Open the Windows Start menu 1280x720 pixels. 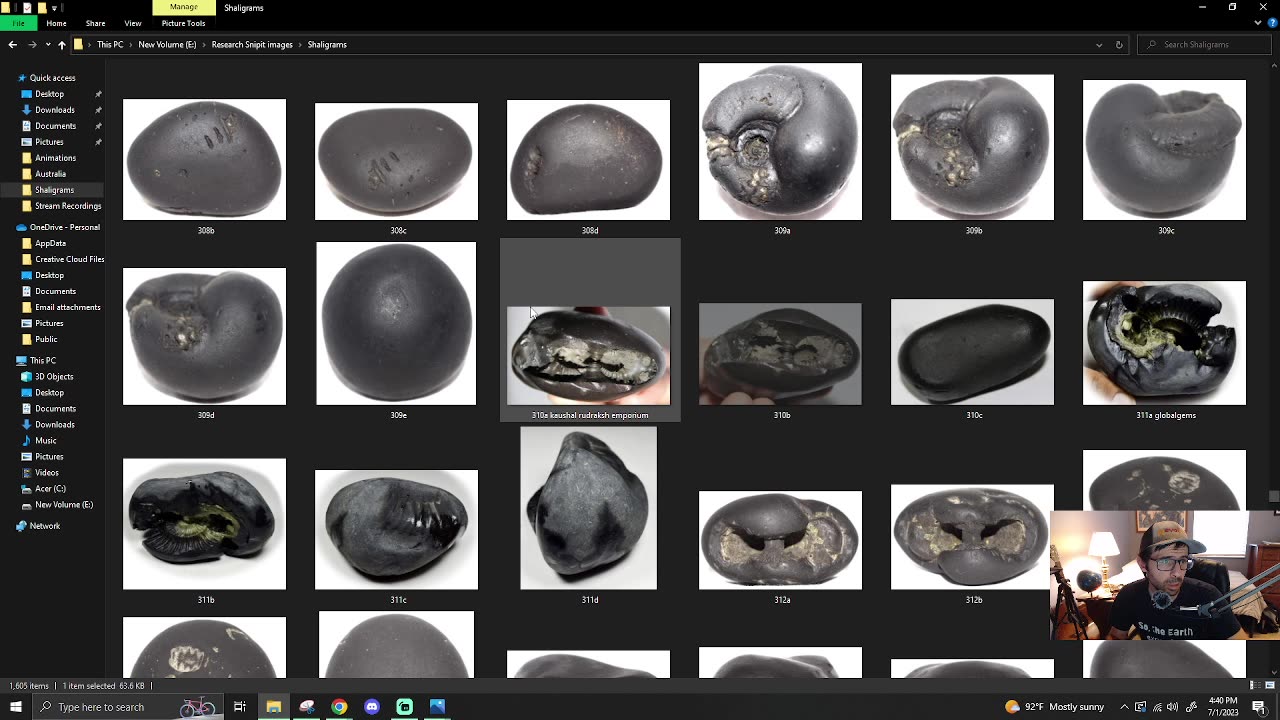tap(15, 707)
